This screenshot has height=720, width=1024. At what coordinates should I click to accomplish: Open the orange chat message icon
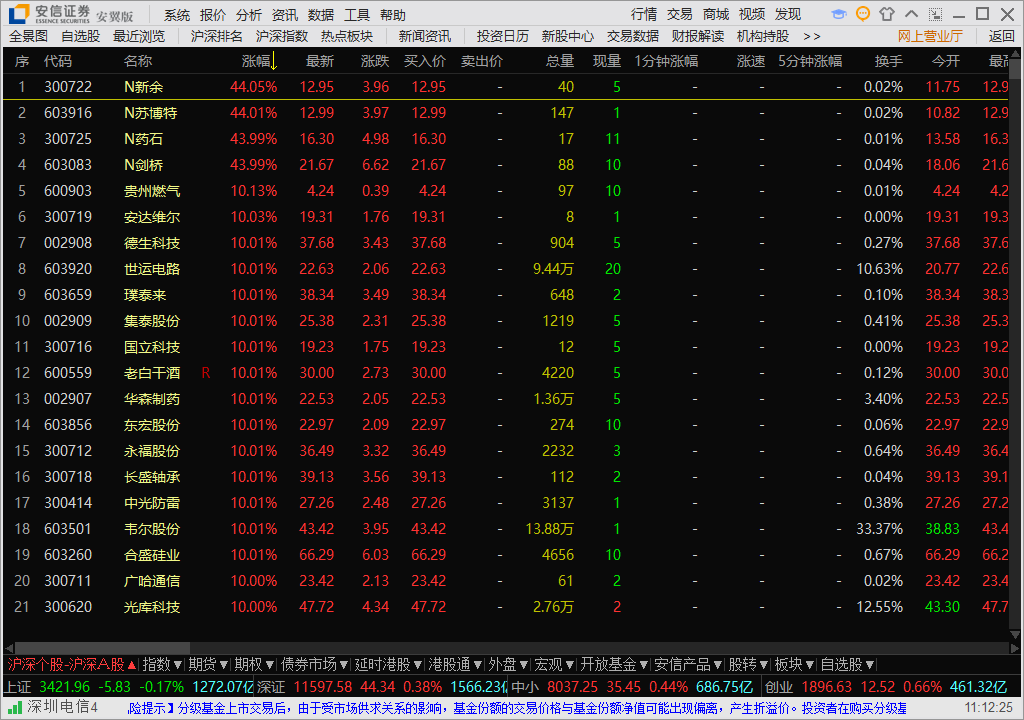[x=863, y=14]
